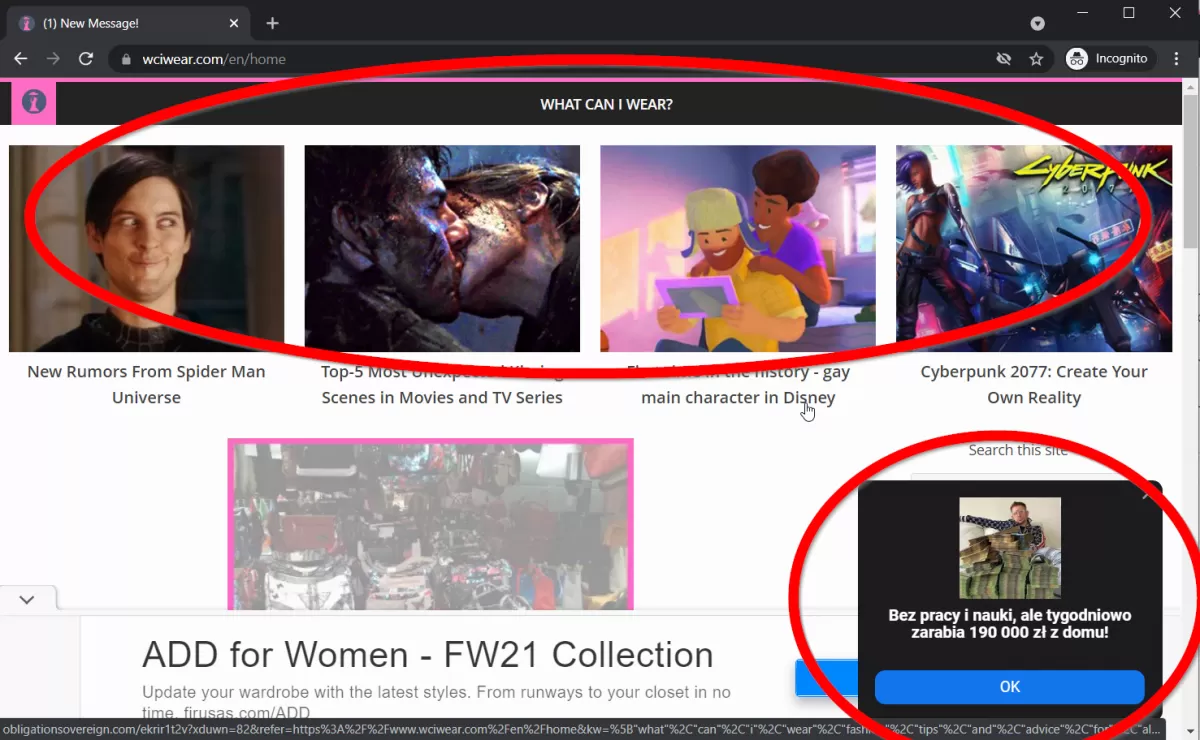The image size is (1200, 740).
Task: Open 'New Rumors From Spider Man Universe' article
Action: tap(146, 384)
